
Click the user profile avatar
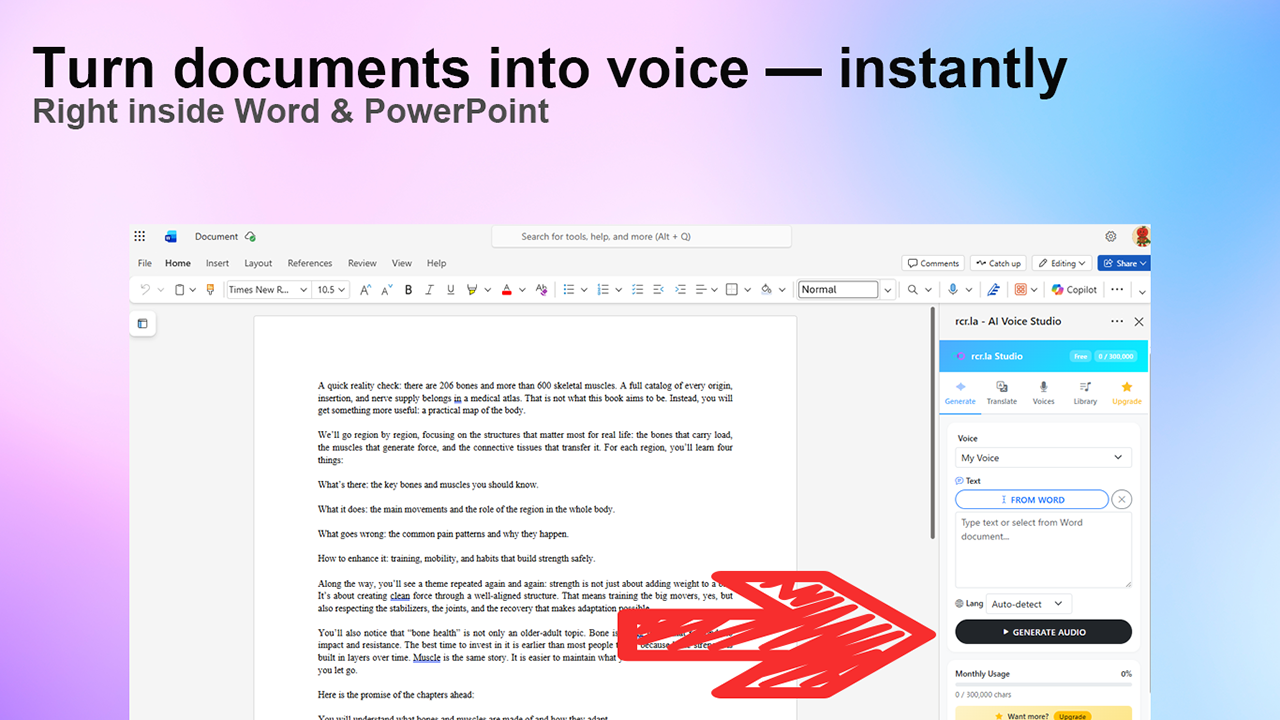[x=1141, y=237]
